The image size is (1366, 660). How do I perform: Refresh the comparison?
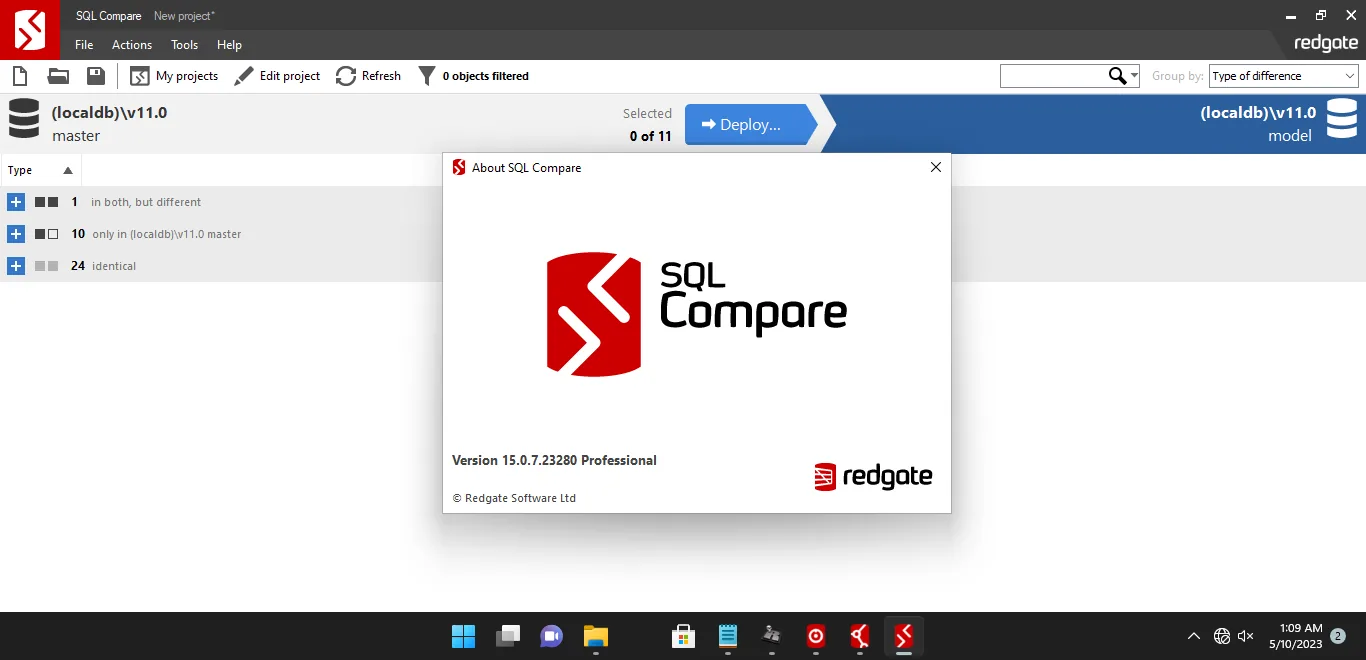coord(368,76)
